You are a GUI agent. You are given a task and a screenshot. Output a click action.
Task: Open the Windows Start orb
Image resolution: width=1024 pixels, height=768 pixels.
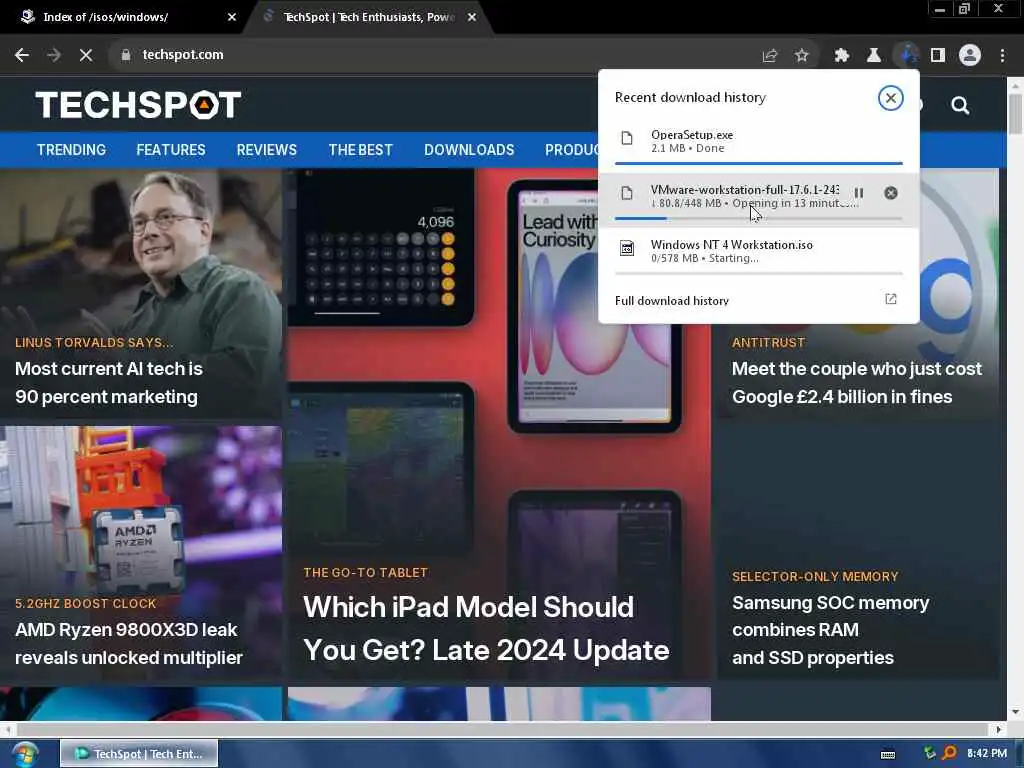pyautogui.click(x=25, y=754)
